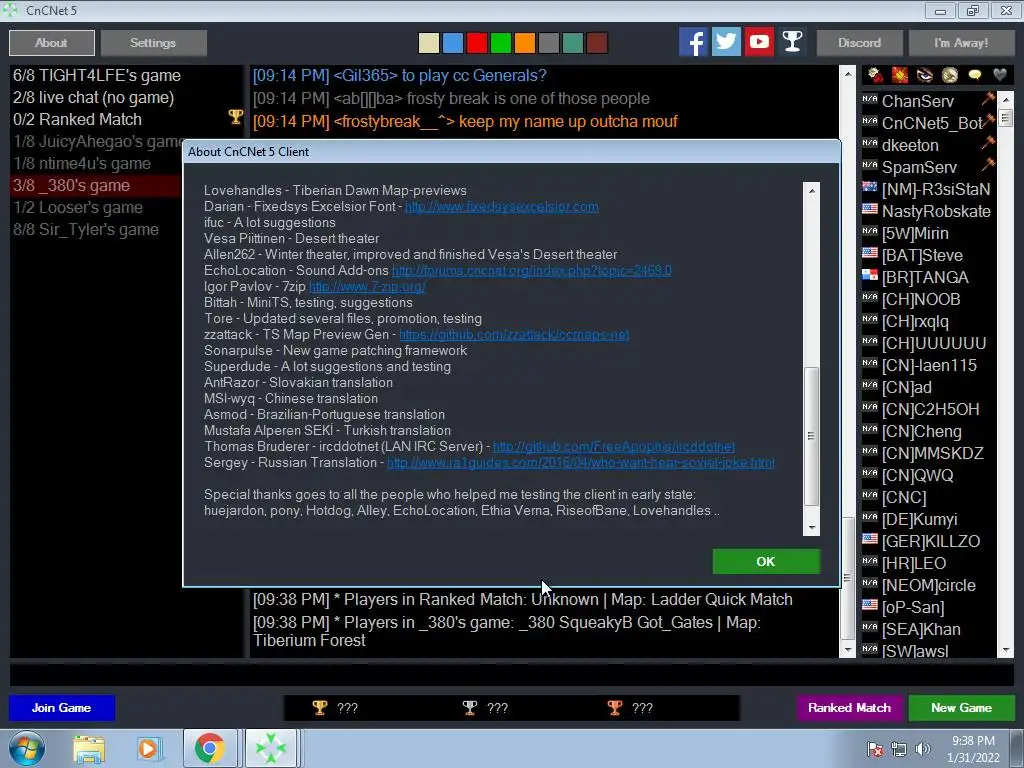
Task: Click the bronze trophy in the bottom ranking bar
Action: (x=615, y=708)
